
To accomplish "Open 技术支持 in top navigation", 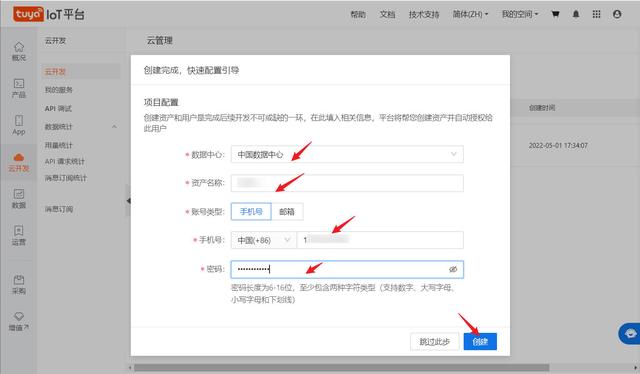I will tap(424, 14).
